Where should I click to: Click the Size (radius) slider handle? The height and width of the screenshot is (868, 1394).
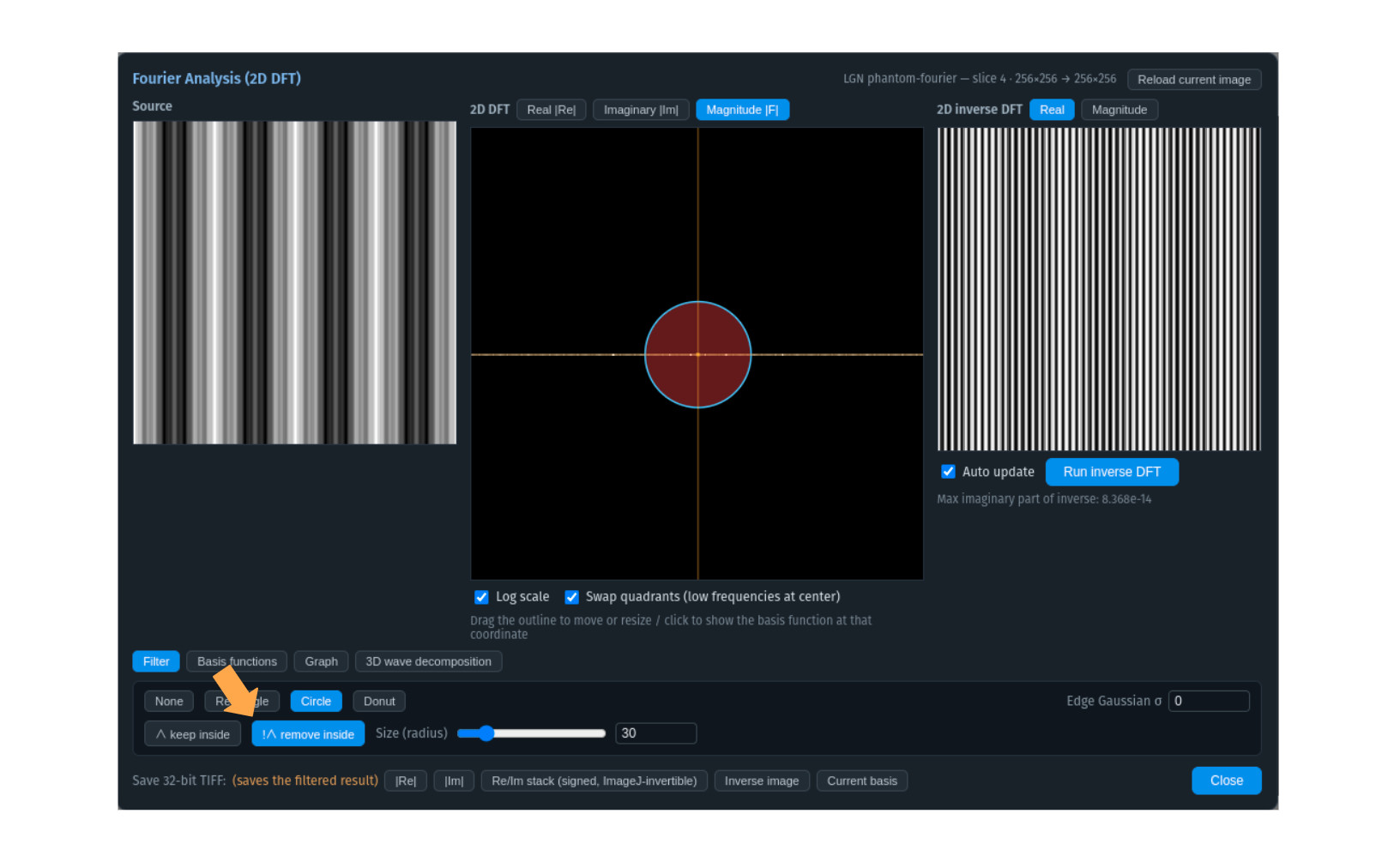click(486, 733)
